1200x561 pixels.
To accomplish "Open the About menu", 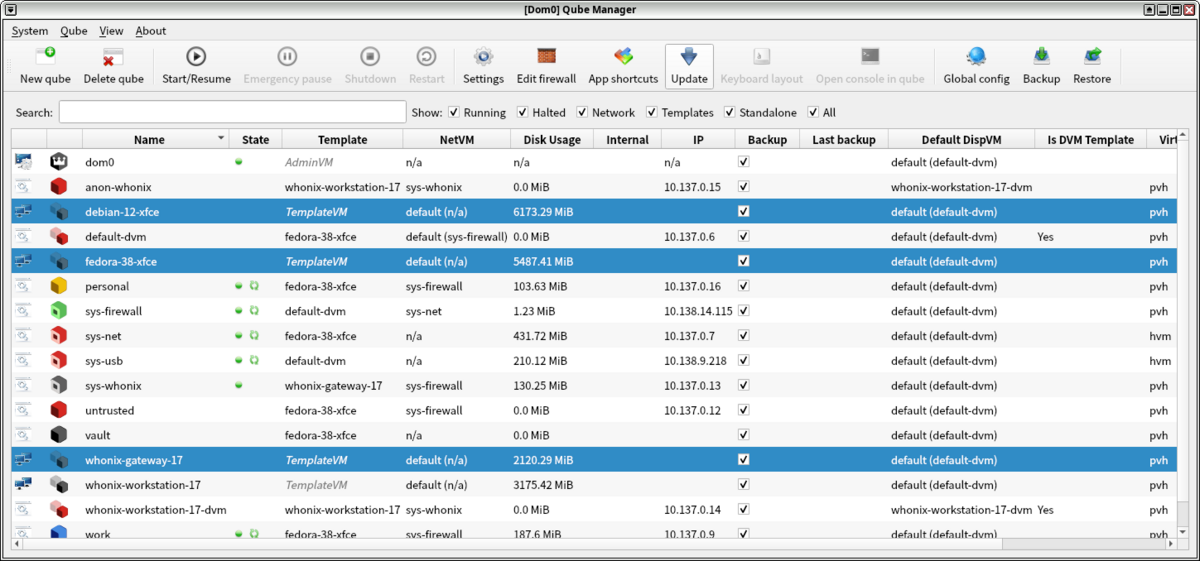I will click(x=151, y=31).
